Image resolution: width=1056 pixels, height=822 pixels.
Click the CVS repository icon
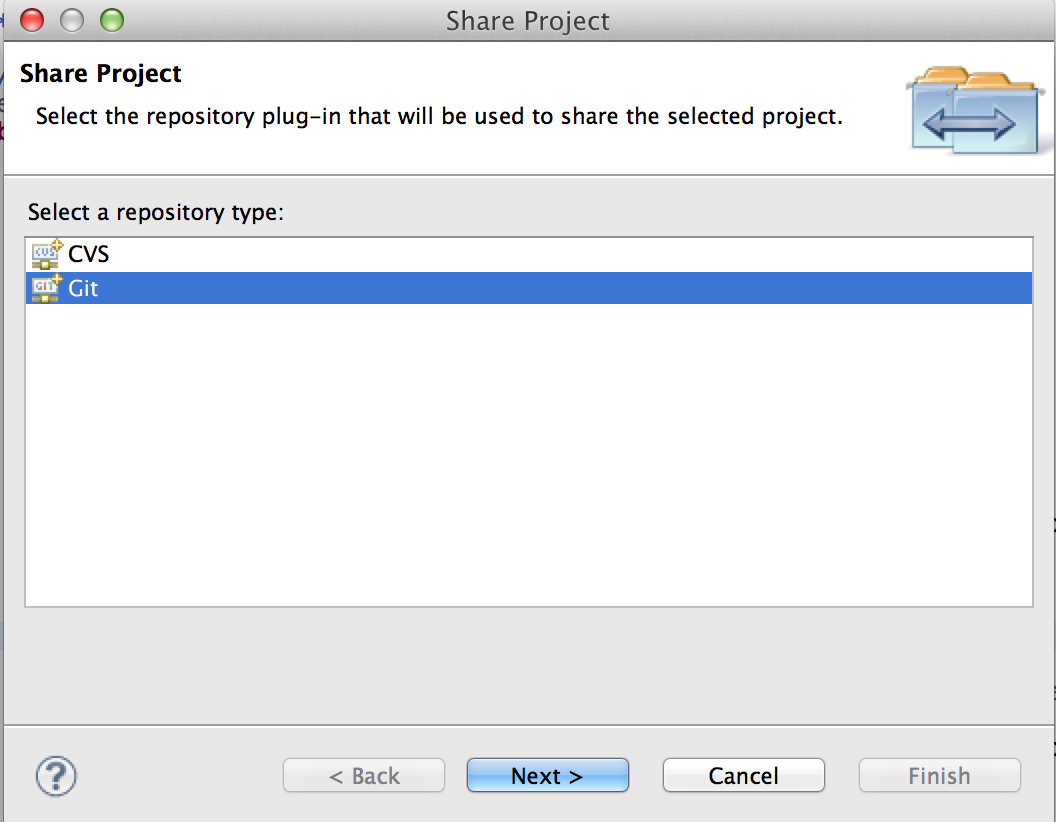click(x=46, y=254)
